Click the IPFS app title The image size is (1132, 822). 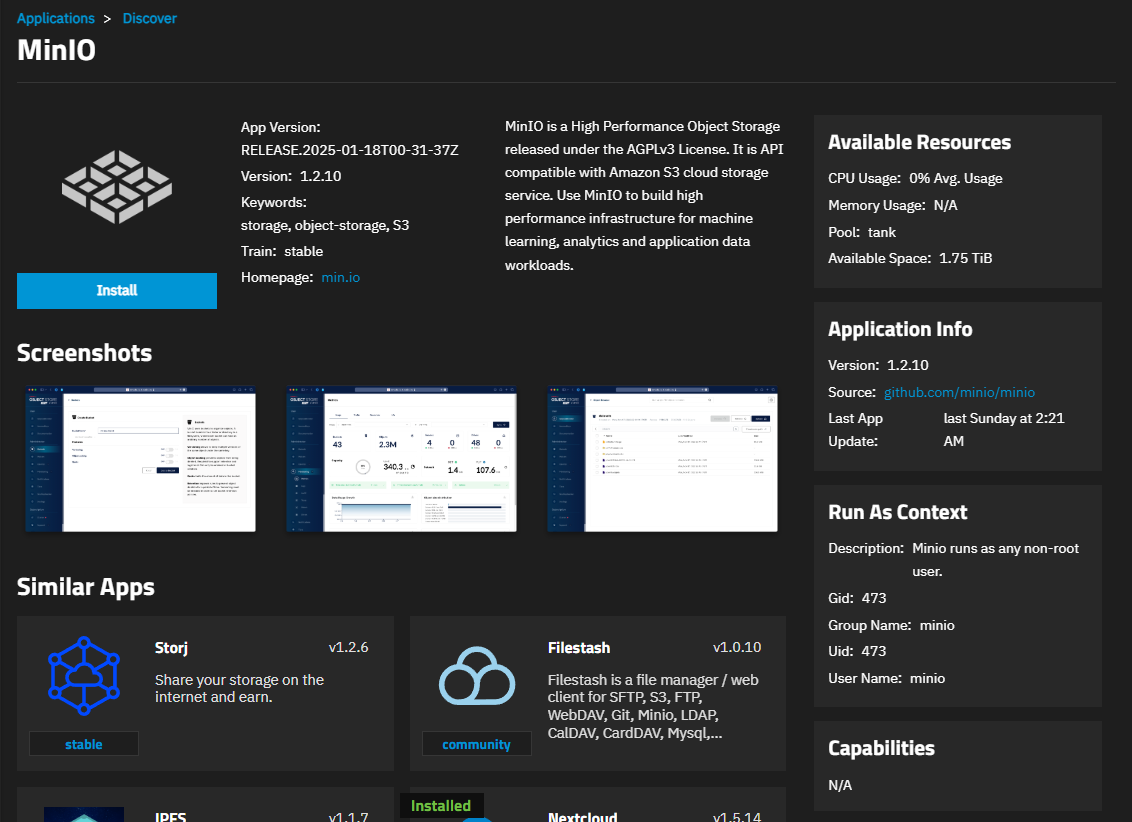pos(170,816)
